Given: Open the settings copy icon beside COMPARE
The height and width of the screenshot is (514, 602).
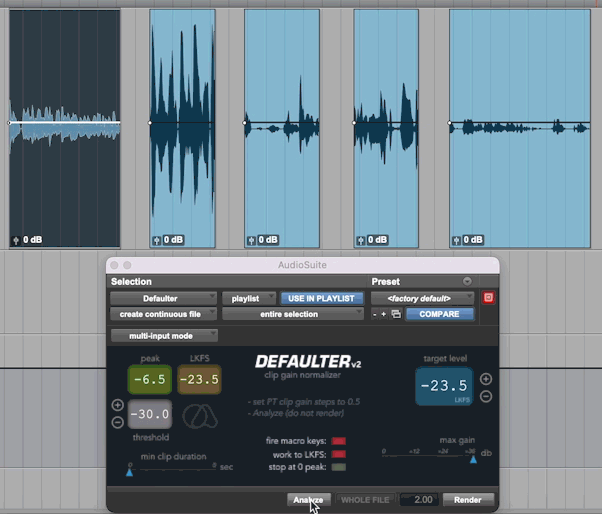Looking at the screenshot, I should coord(396,314).
